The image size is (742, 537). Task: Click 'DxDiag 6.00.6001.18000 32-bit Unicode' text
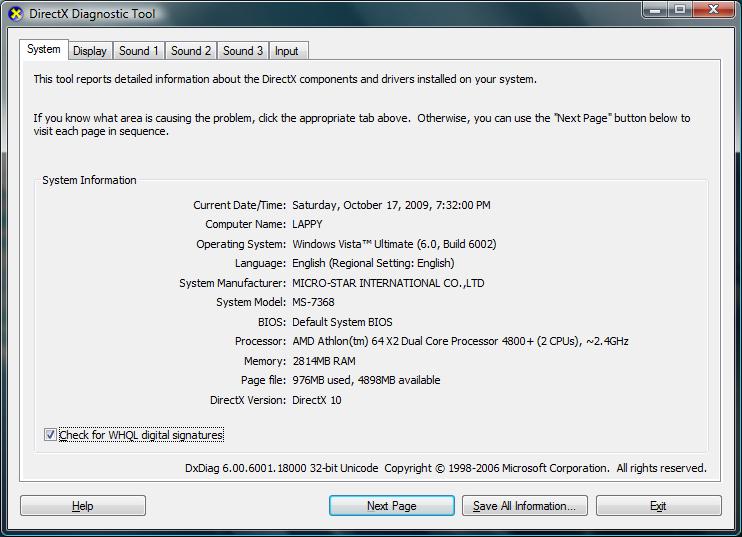click(x=282, y=468)
